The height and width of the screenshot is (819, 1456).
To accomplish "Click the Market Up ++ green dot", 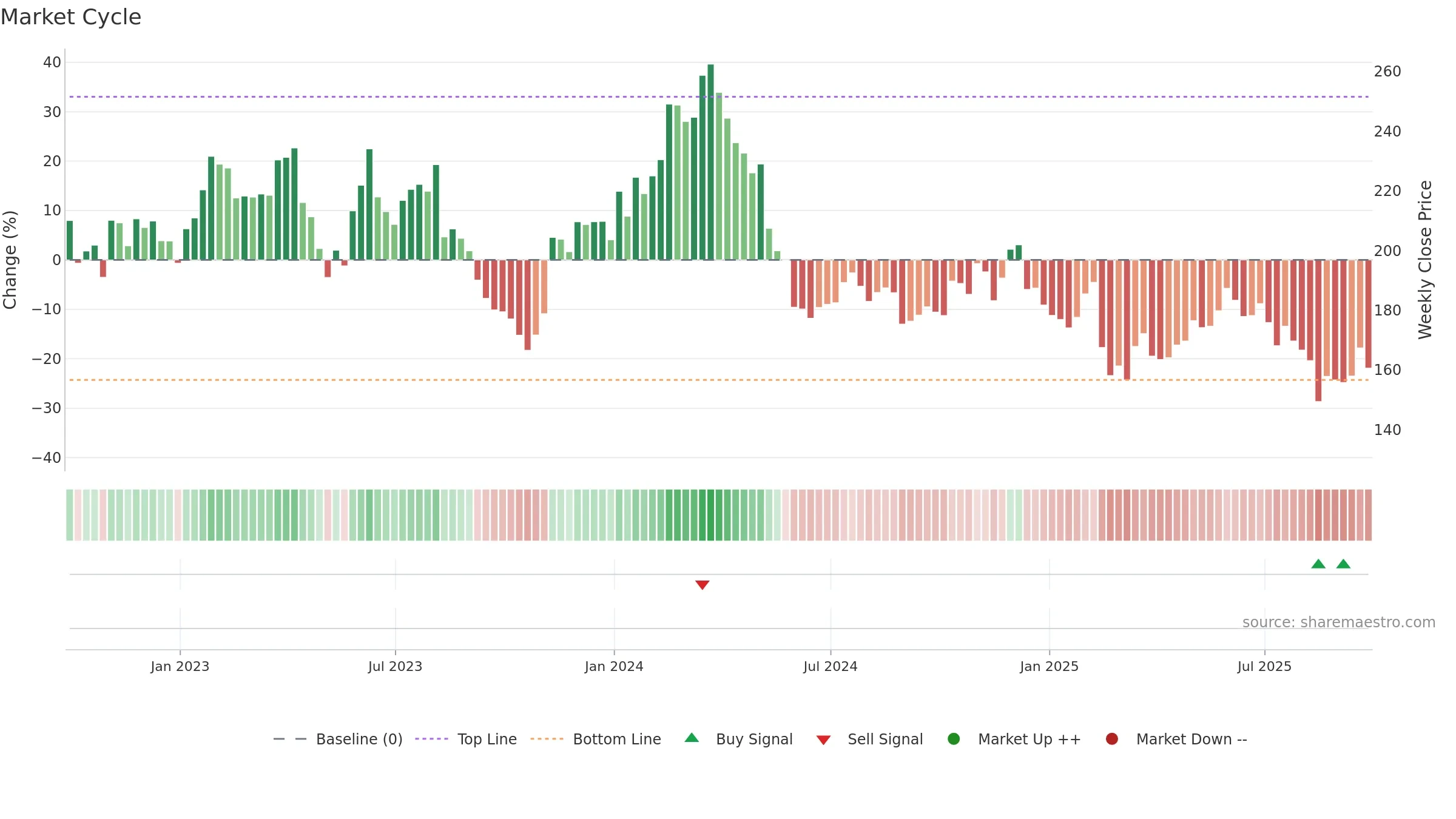I will pos(954,739).
